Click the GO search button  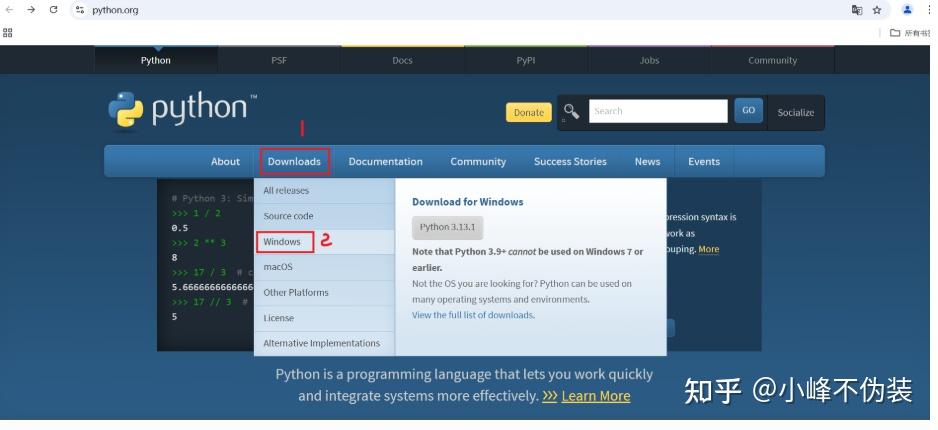point(748,111)
